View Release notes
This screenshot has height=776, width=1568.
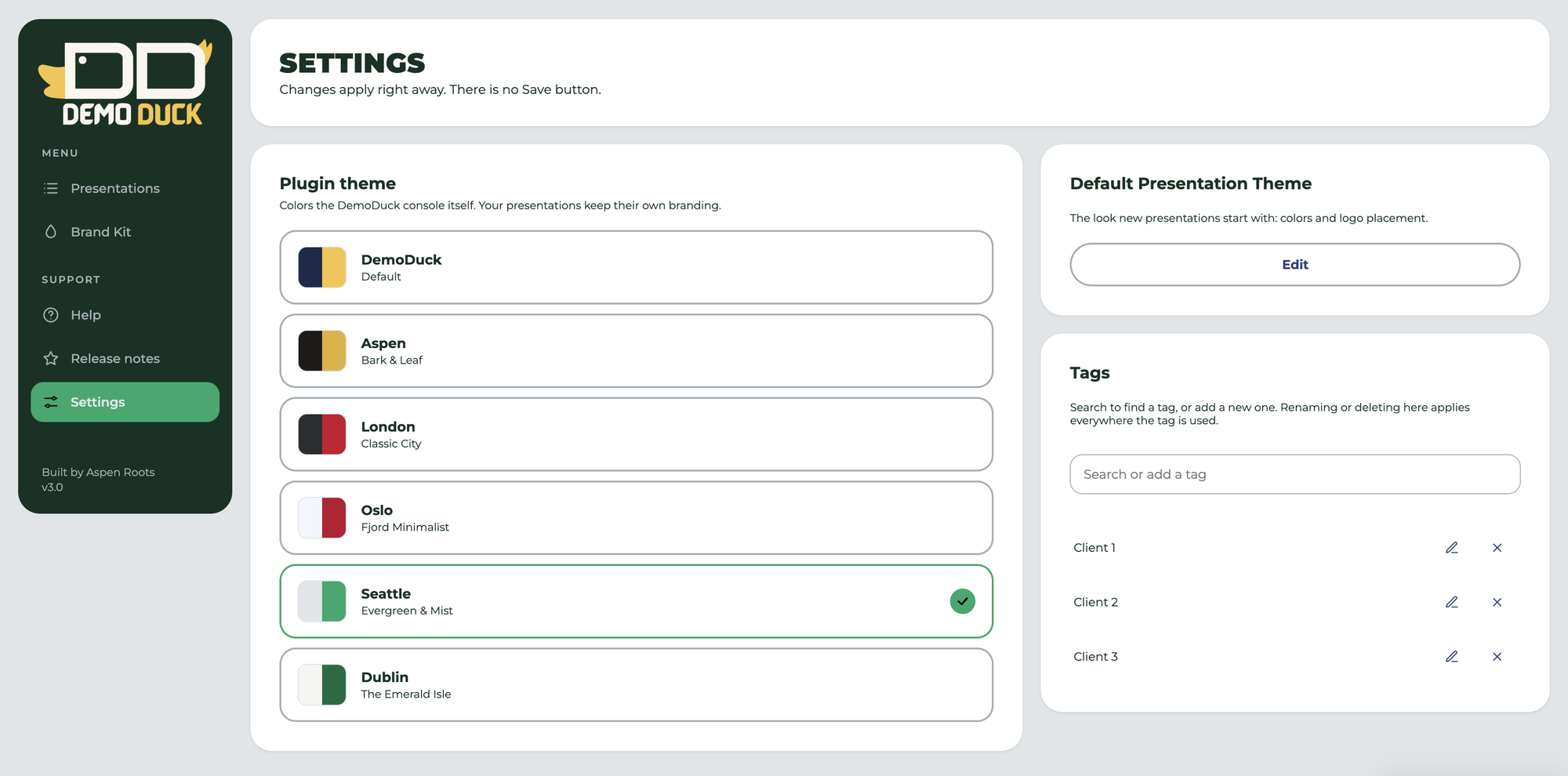tap(125, 358)
